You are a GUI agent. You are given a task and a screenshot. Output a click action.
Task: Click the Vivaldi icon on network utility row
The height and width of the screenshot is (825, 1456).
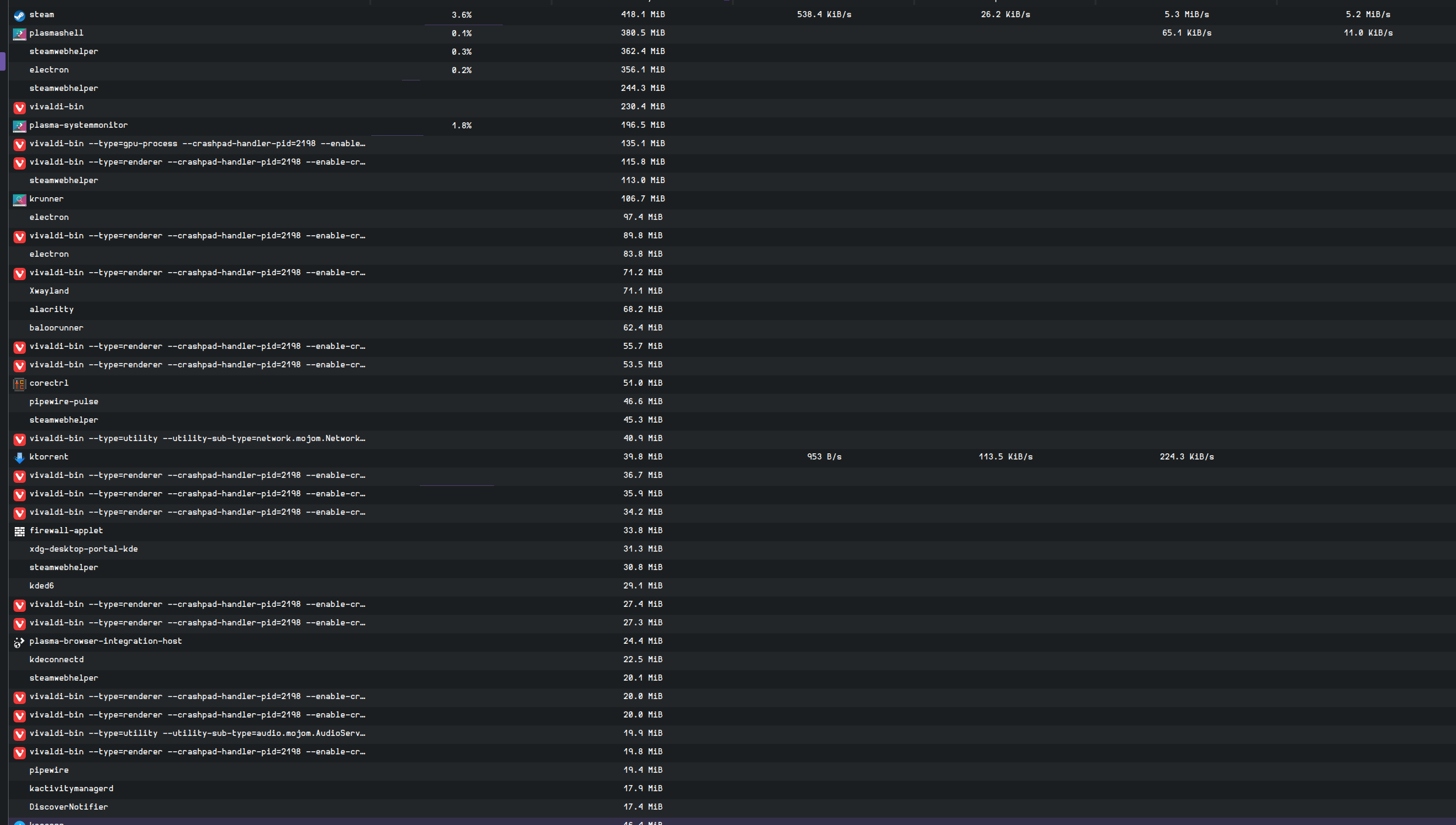(x=20, y=439)
